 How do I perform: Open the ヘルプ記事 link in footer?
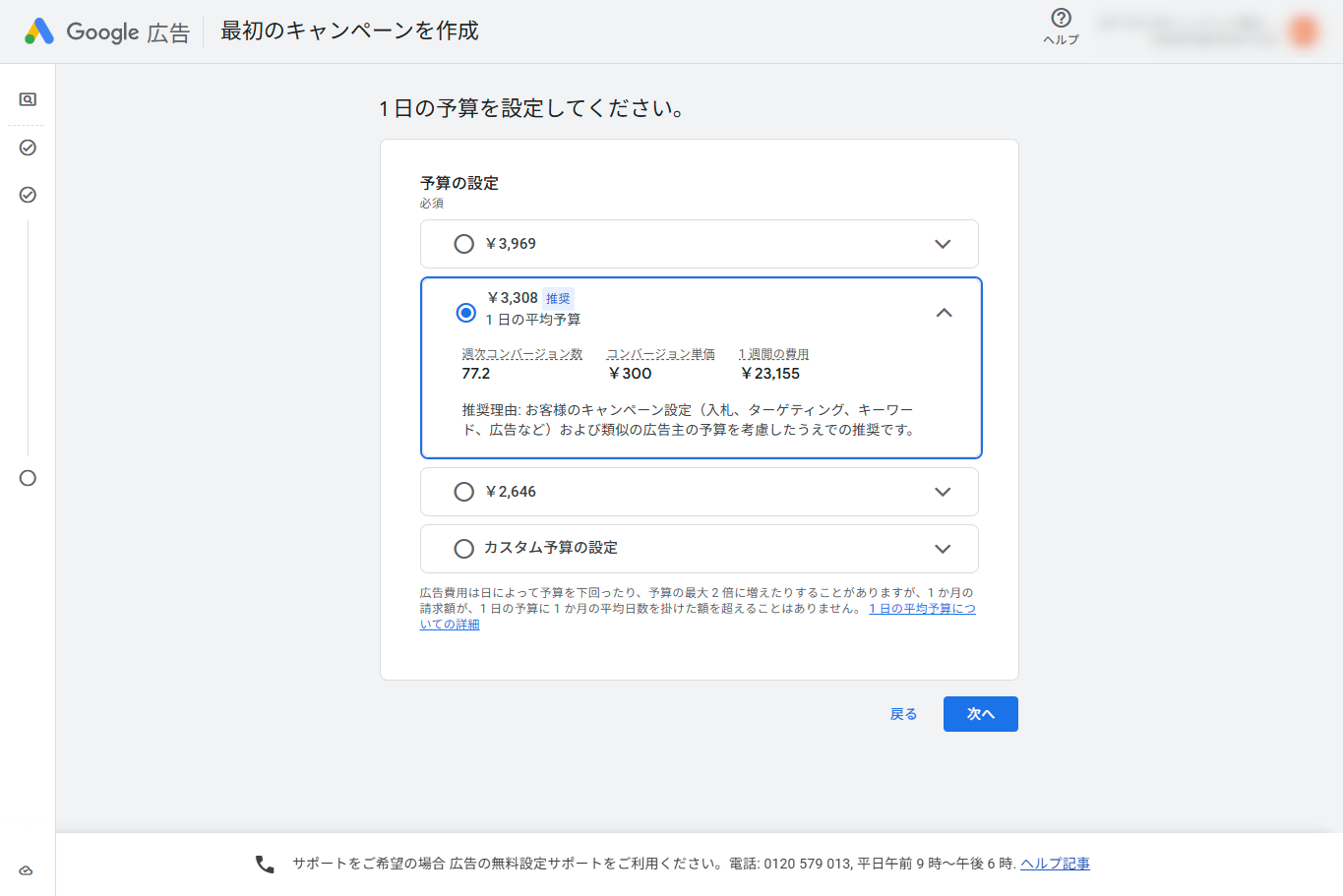1055,863
